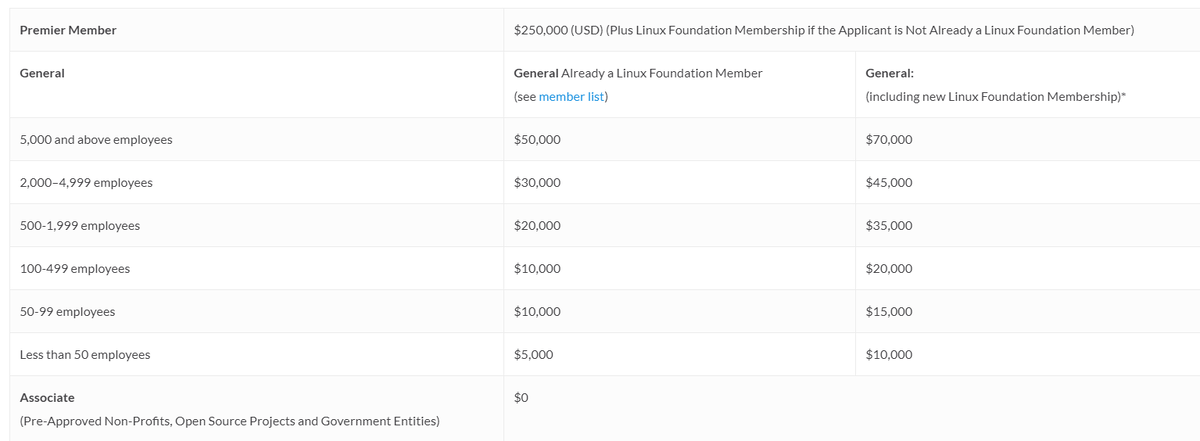Click the 50-99 employees row label

(x=67, y=312)
